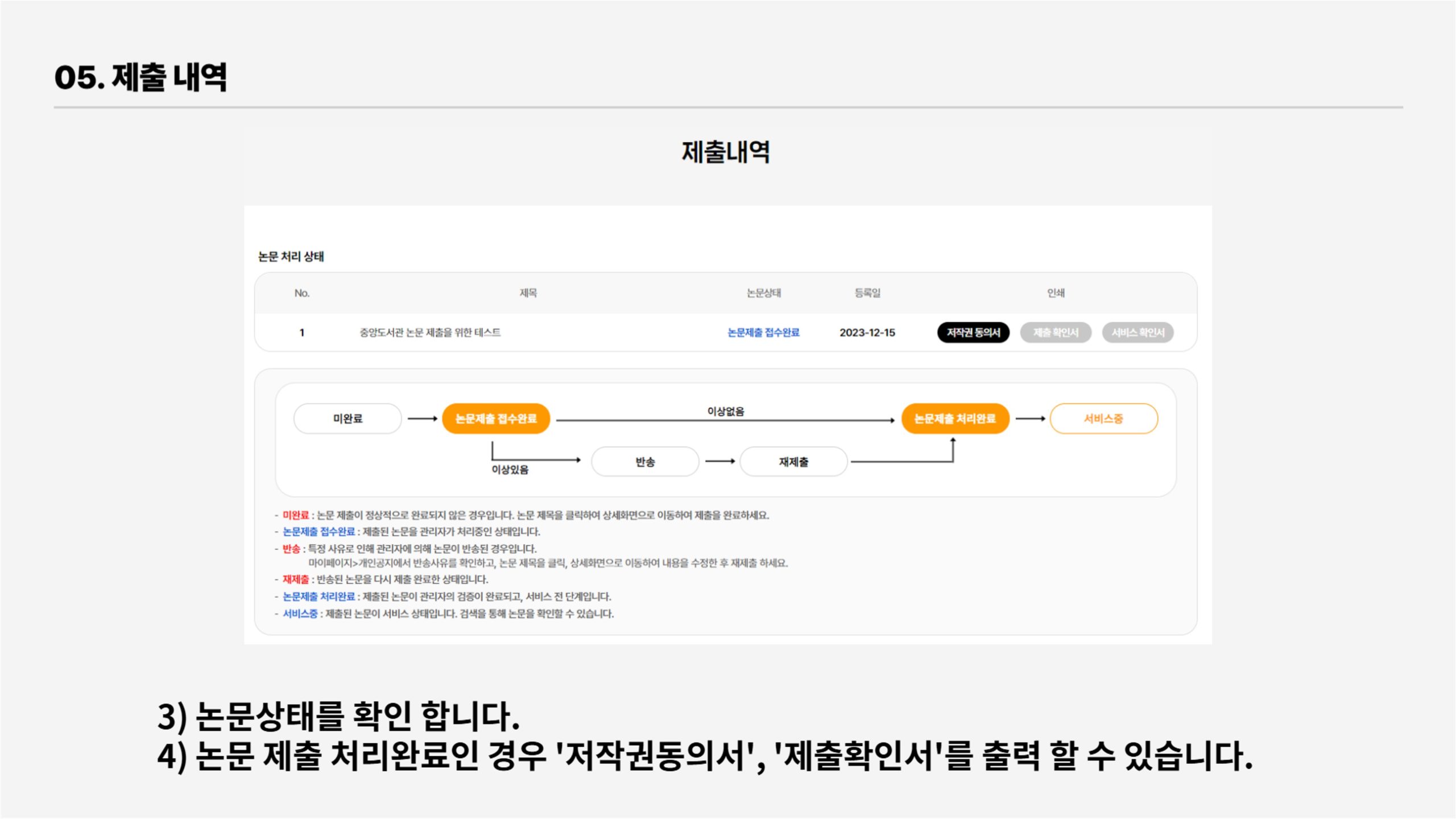Click the 재제출 flowchart node

(x=793, y=462)
